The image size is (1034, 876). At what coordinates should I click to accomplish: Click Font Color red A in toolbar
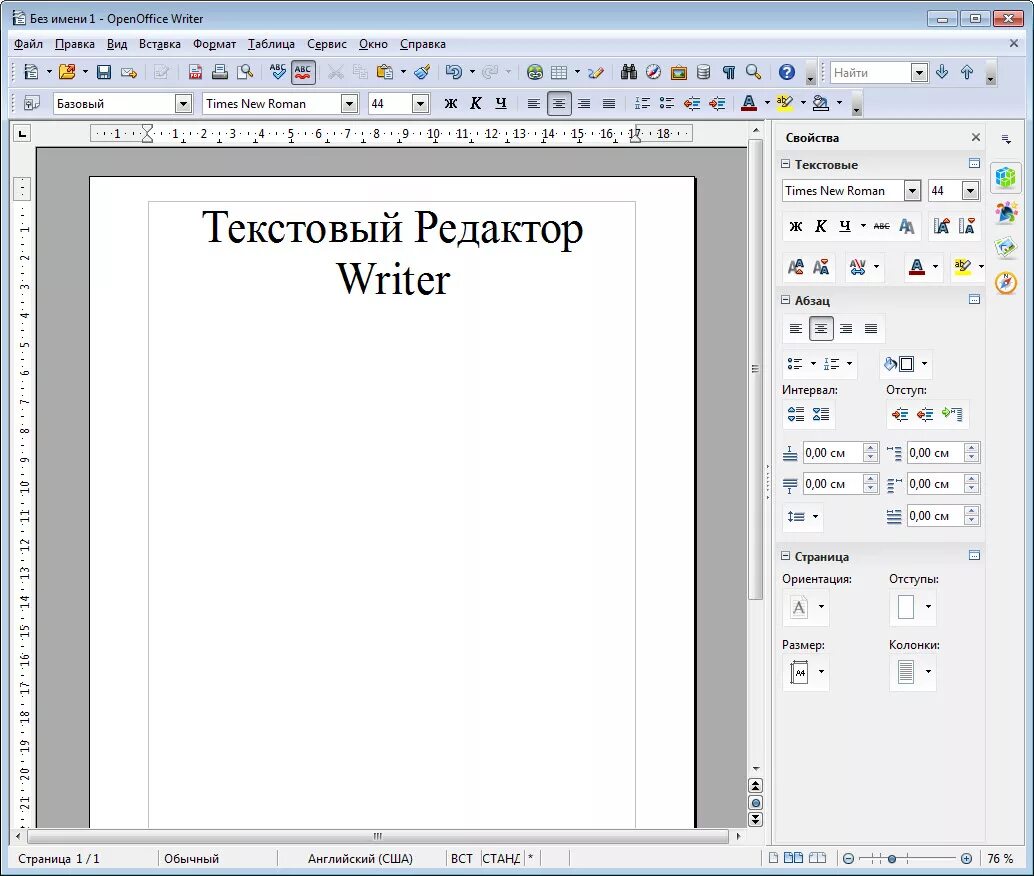[x=748, y=104]
